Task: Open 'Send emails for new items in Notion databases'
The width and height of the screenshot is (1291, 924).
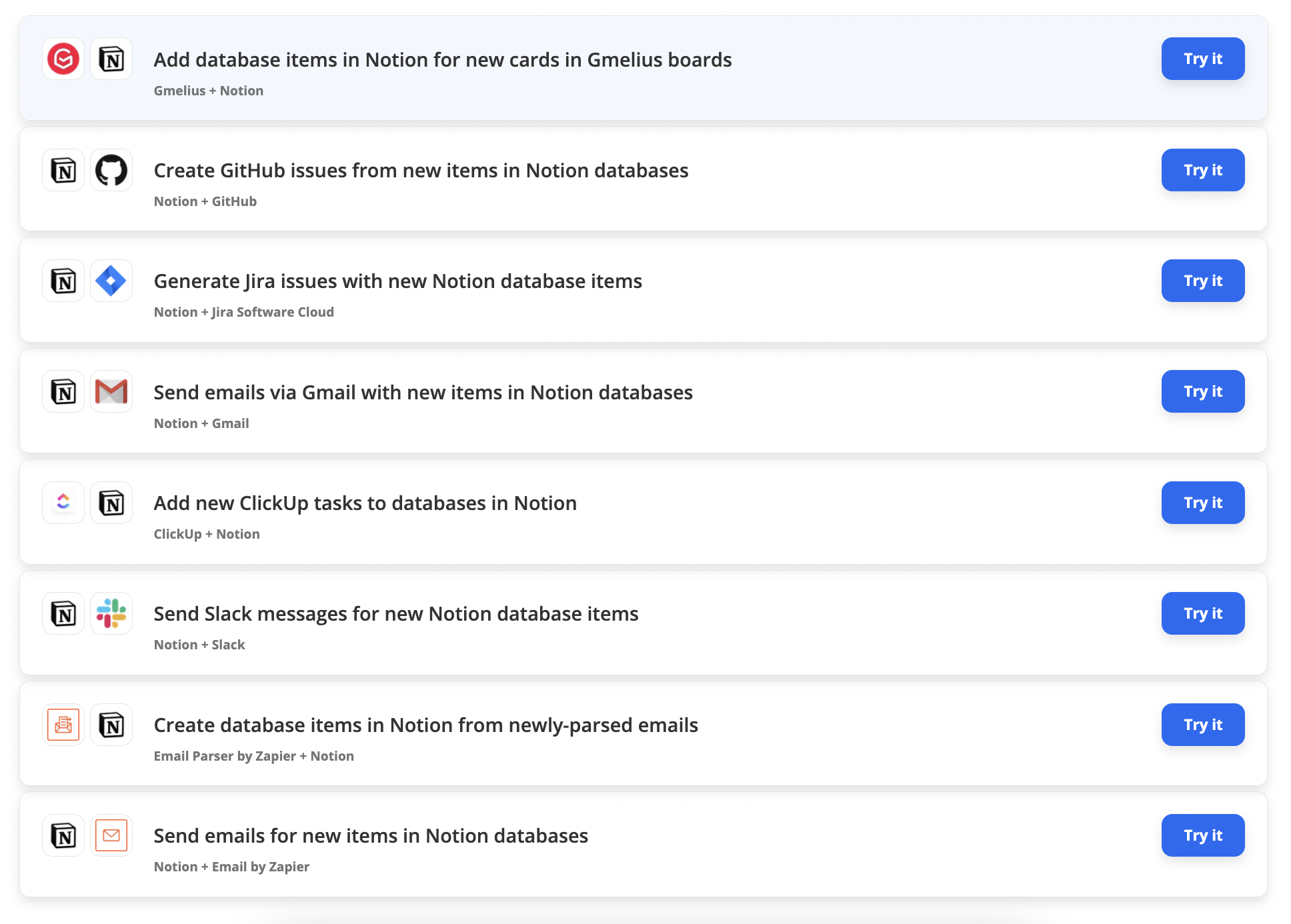Action: click(371, 836)
